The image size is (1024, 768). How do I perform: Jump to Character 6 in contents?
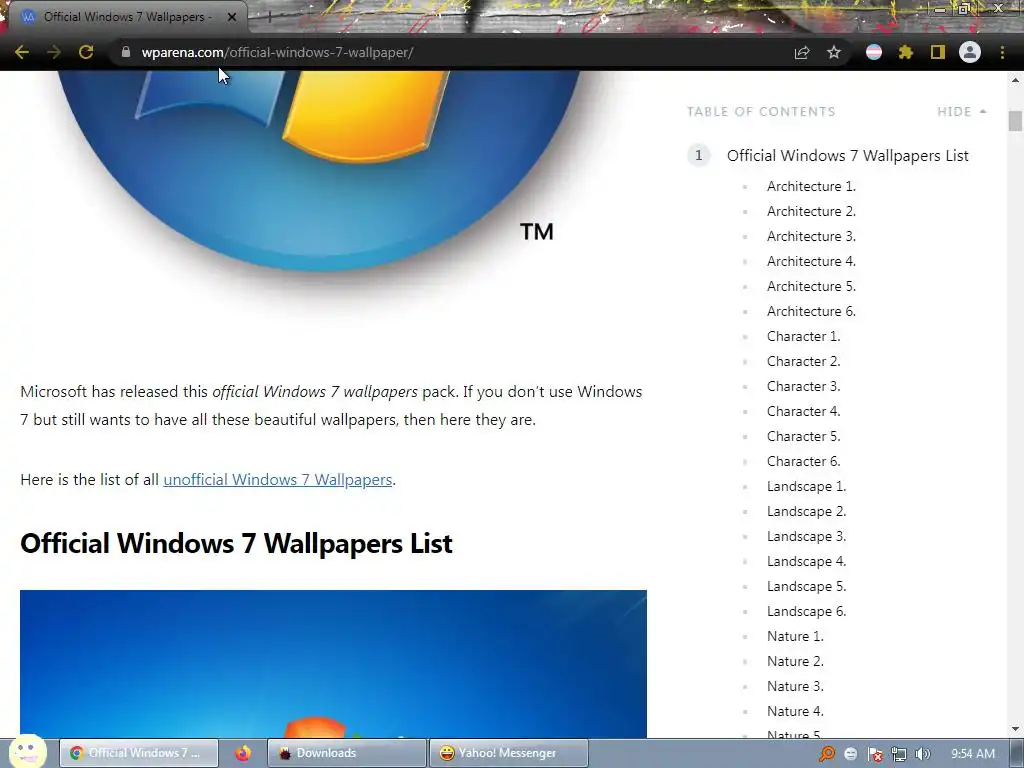click(803, 461)
